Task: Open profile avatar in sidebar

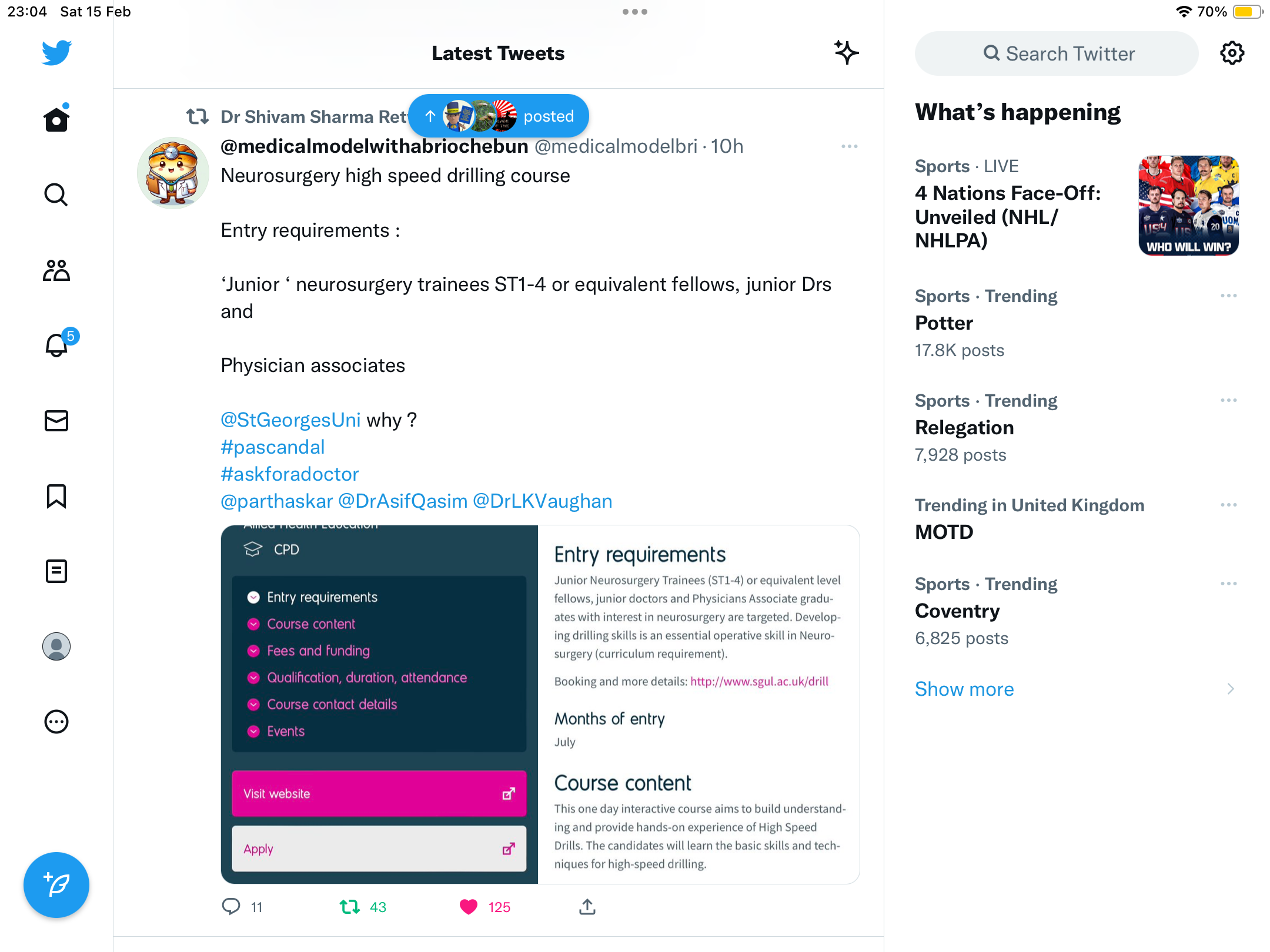Action: click(56, 646)
